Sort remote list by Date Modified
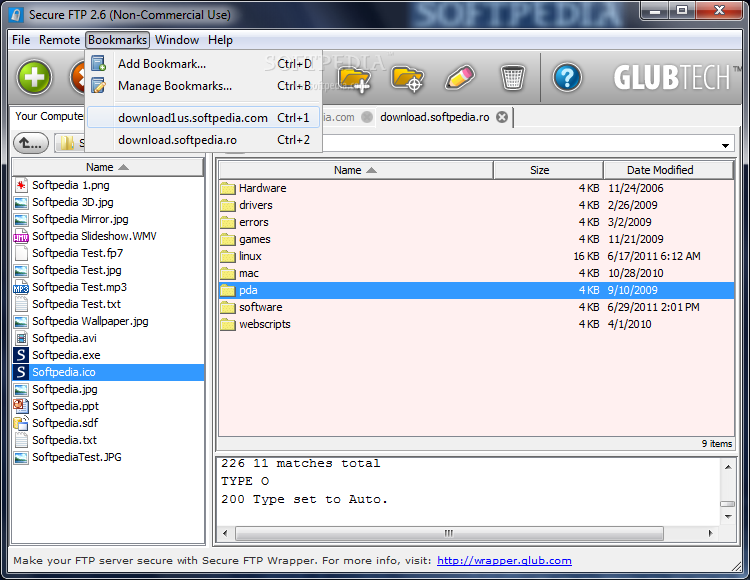This screenshot has height=580, width=750. tap(668, 170)
